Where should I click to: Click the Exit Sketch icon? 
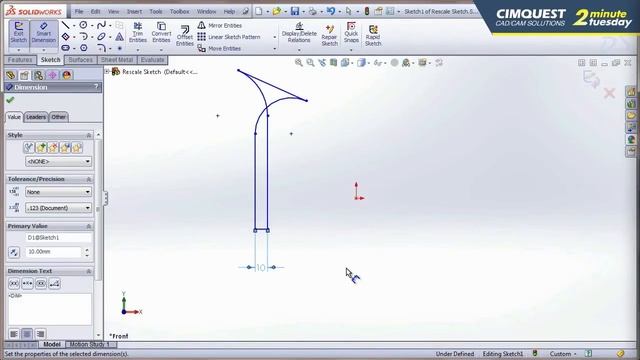(18, 34)
